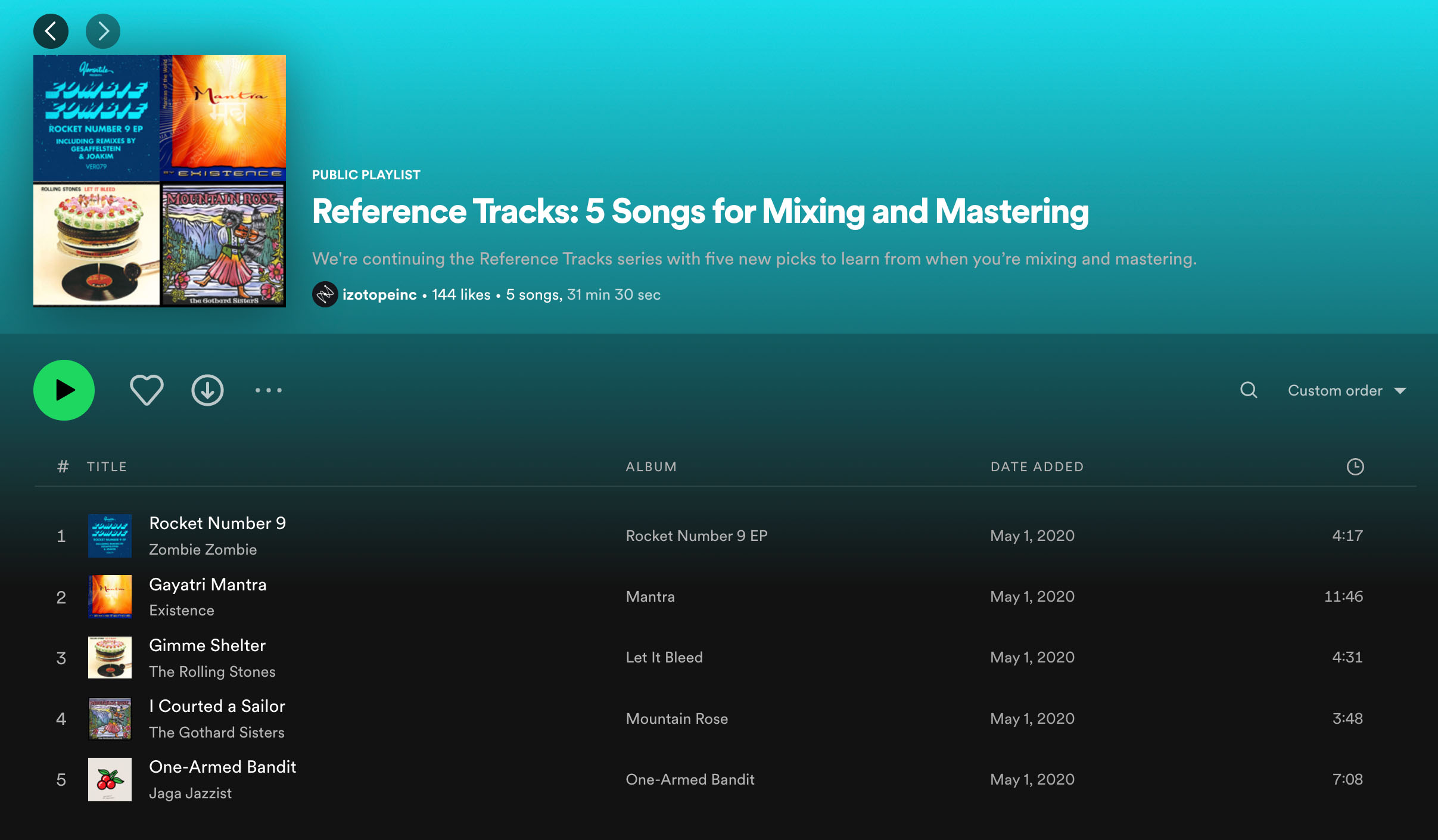This screenshot has height=840, width=1438.
Task: Sort by the DATE ADDED column header
Action: (x=1037, y=466)
